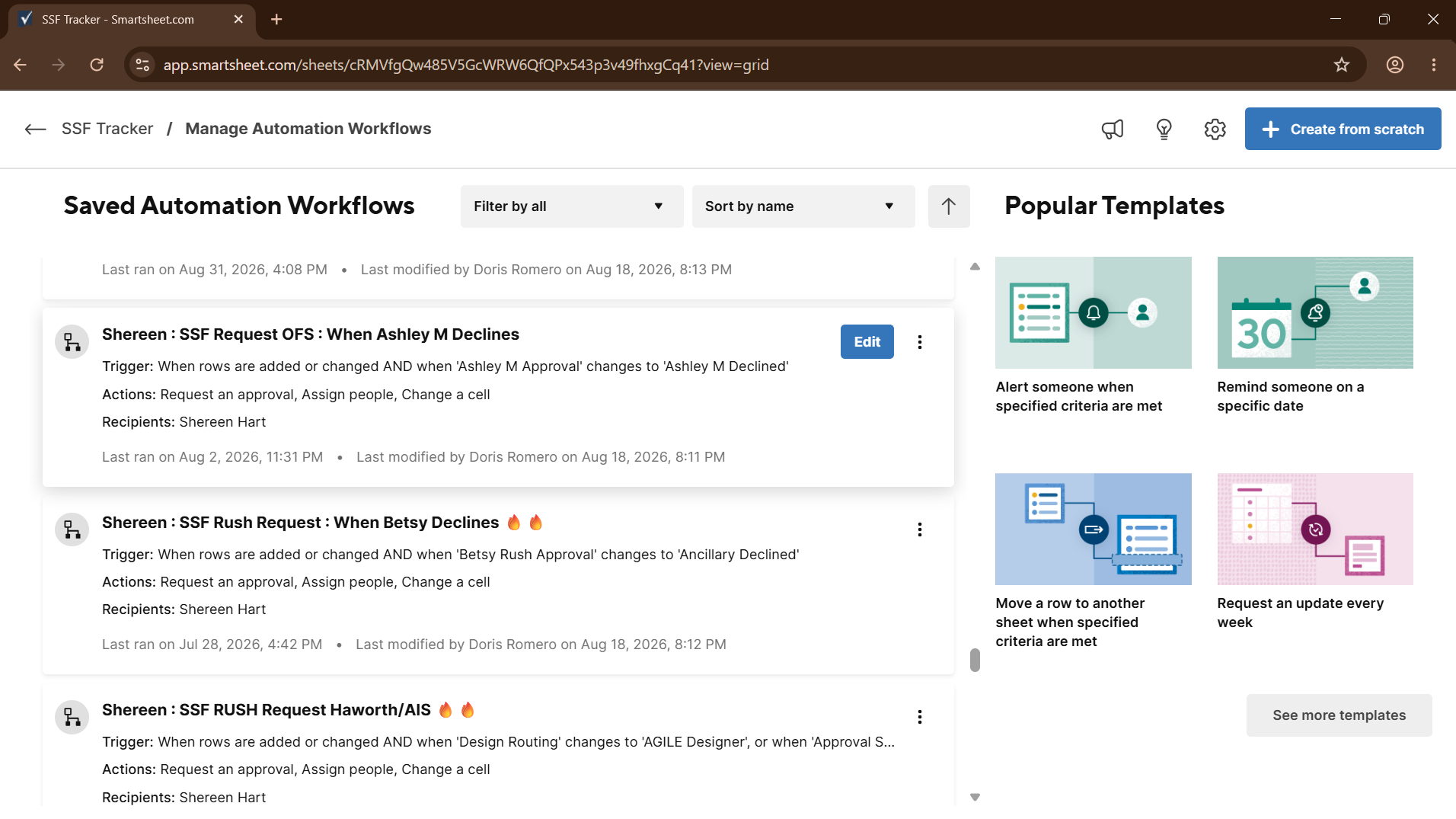This screenshot has width=1456, height=819.
Task: Open automation settings gear icon
Action: click(1215, 130)
